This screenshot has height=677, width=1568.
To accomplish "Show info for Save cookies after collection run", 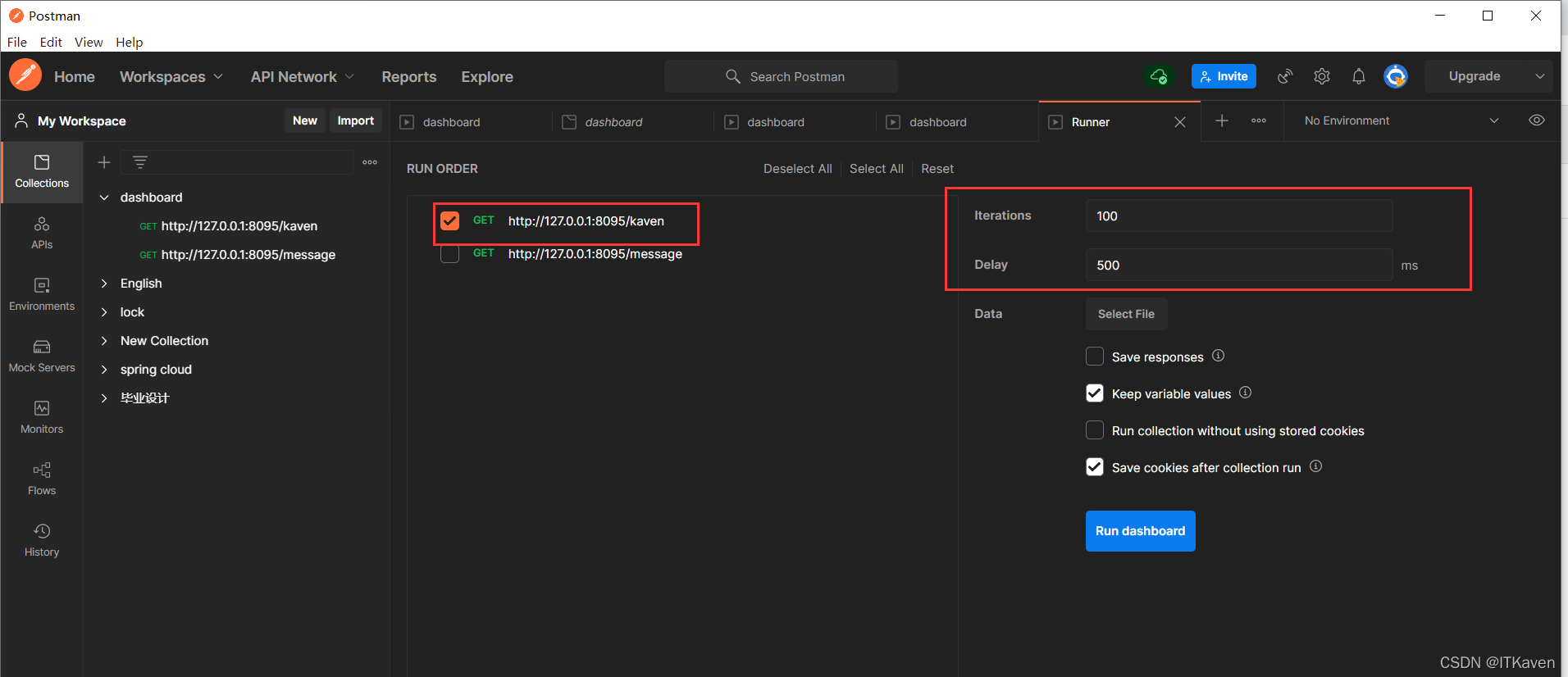I will tap(1316, 466).
